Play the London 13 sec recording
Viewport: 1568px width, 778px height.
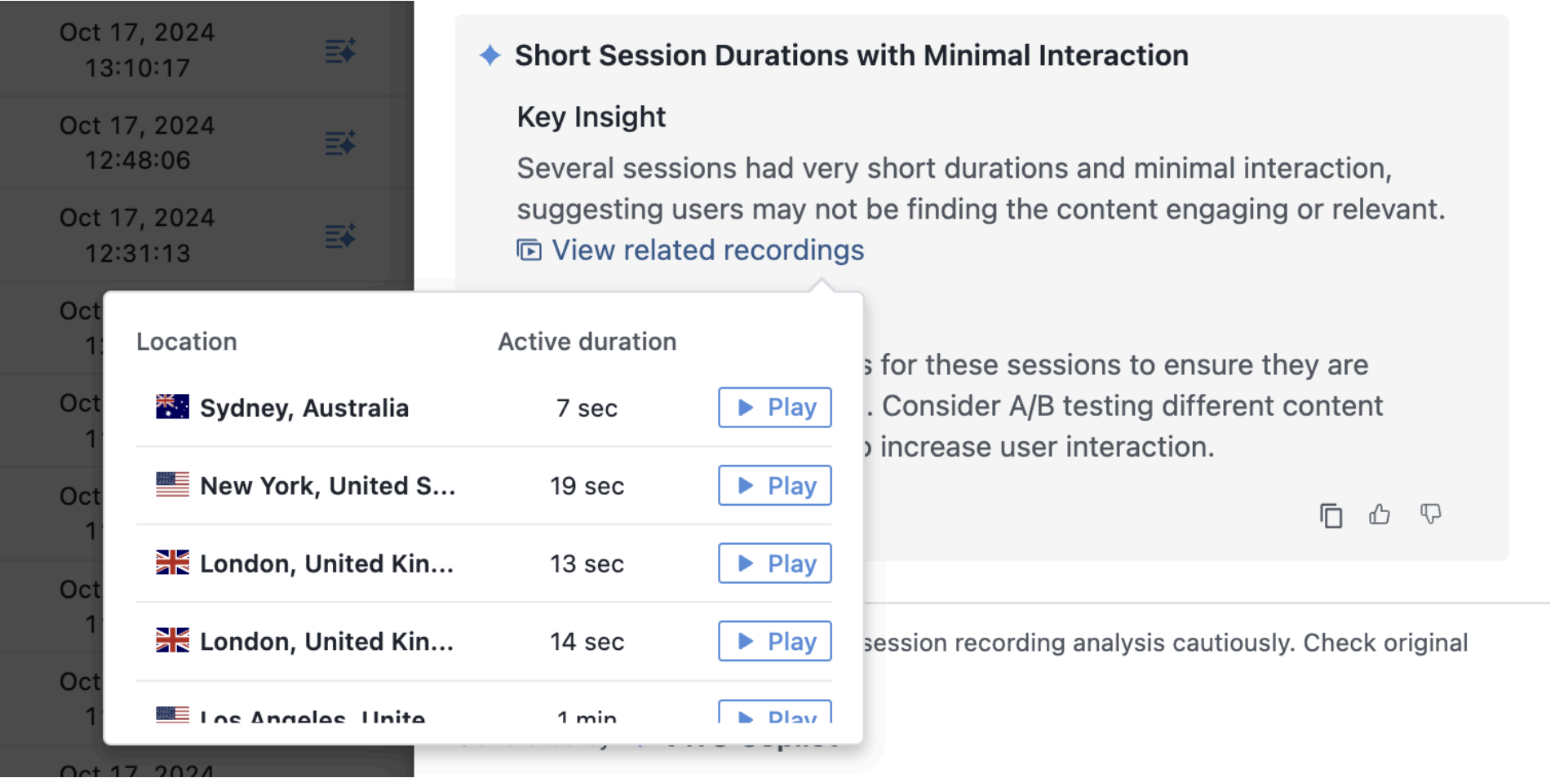775,564
